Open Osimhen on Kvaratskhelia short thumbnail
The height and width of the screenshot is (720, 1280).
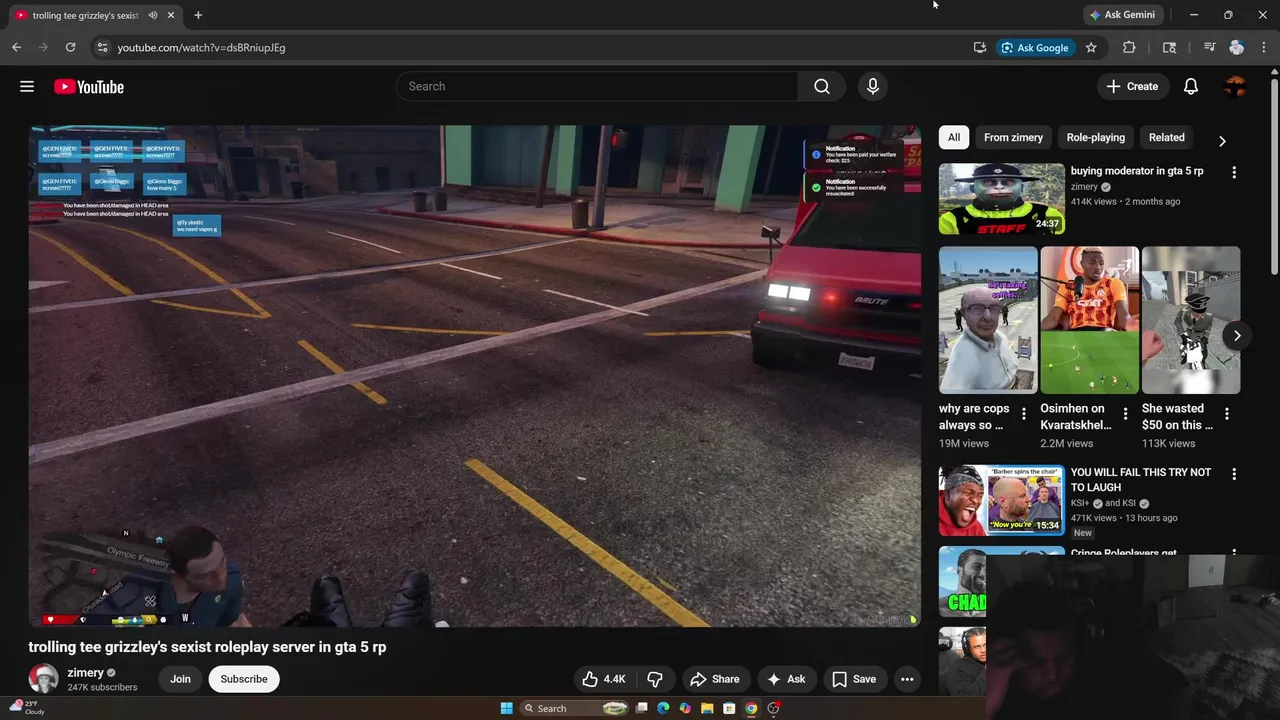point(1090,320)
